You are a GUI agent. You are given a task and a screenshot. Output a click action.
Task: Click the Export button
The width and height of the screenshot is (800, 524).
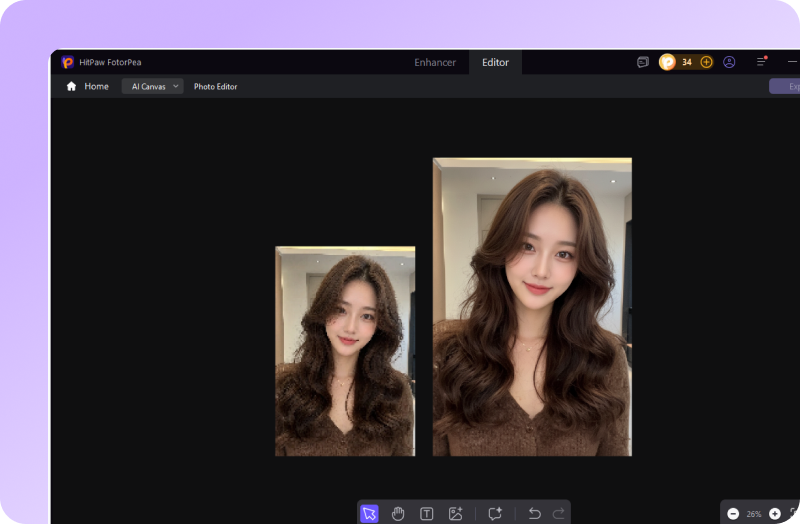pos(785,86)
